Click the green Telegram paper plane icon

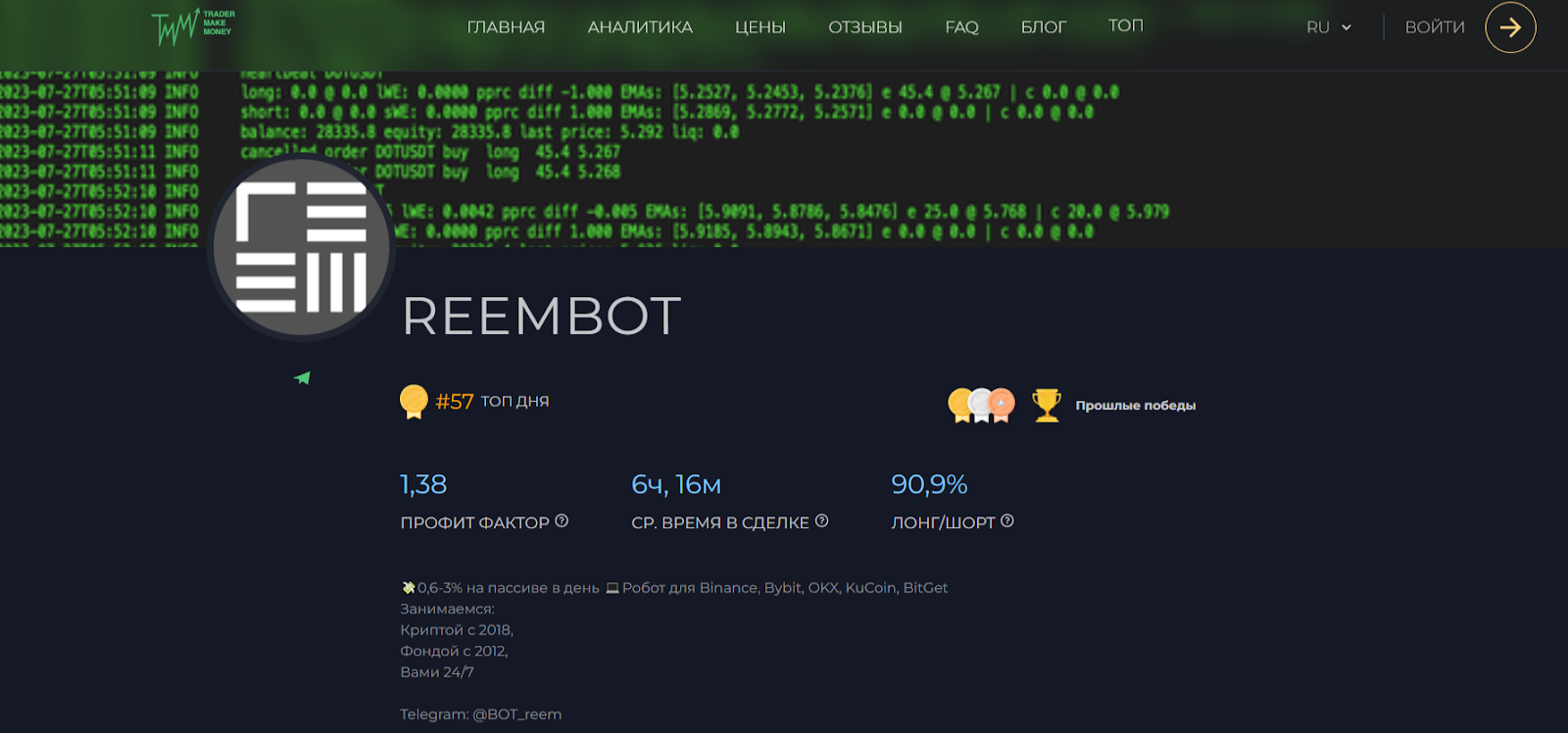302,378
